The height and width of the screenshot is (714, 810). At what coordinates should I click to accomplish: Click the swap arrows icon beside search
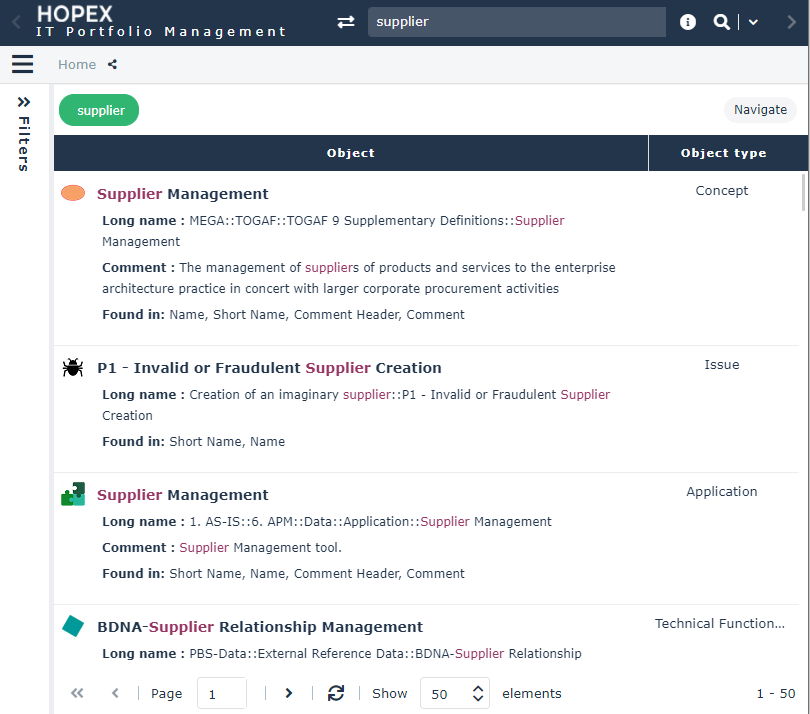(346, 22)
